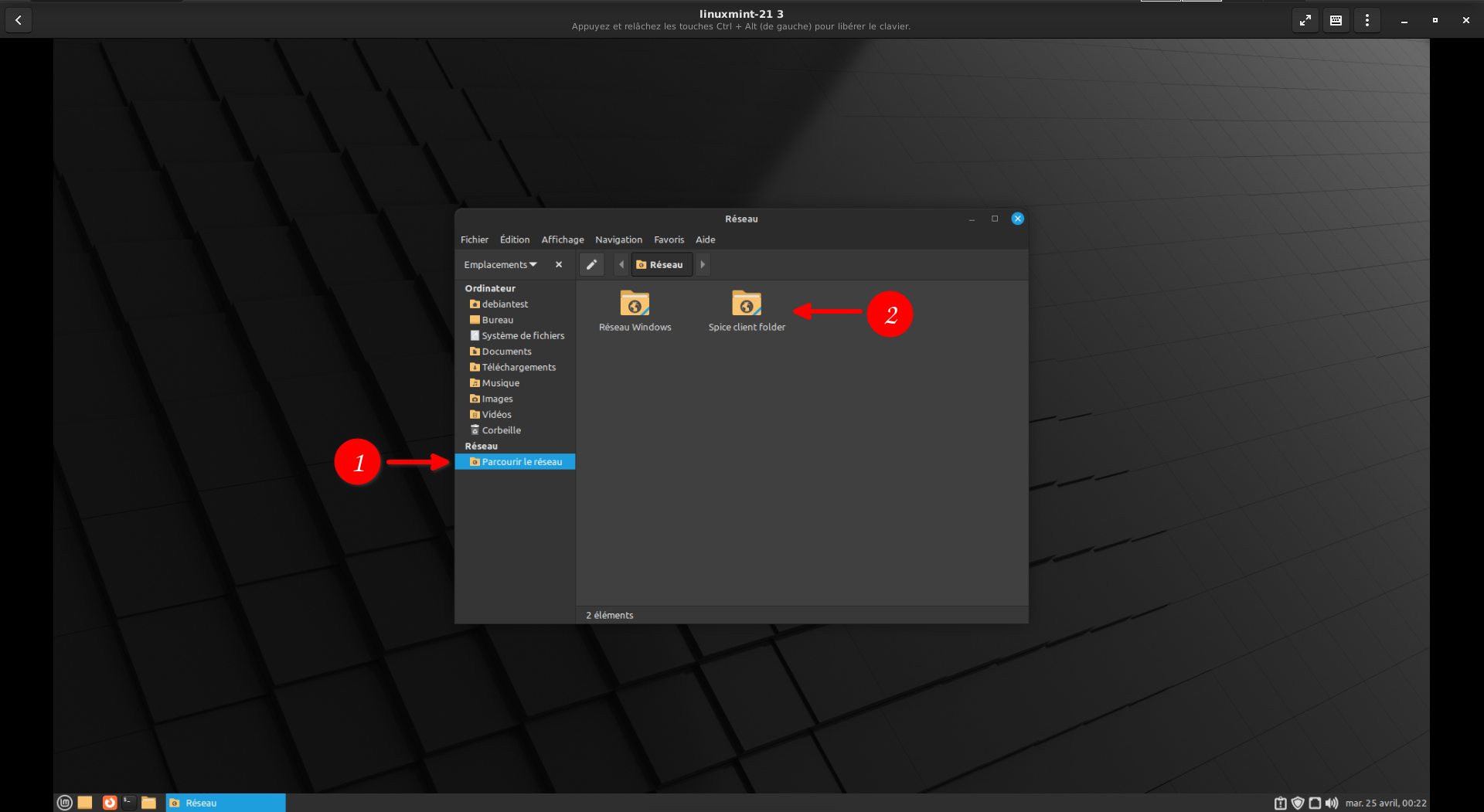This screenshot has height=812, width=1484.
Task: Open the Affichage menu
Action: (x=563, y=240)
